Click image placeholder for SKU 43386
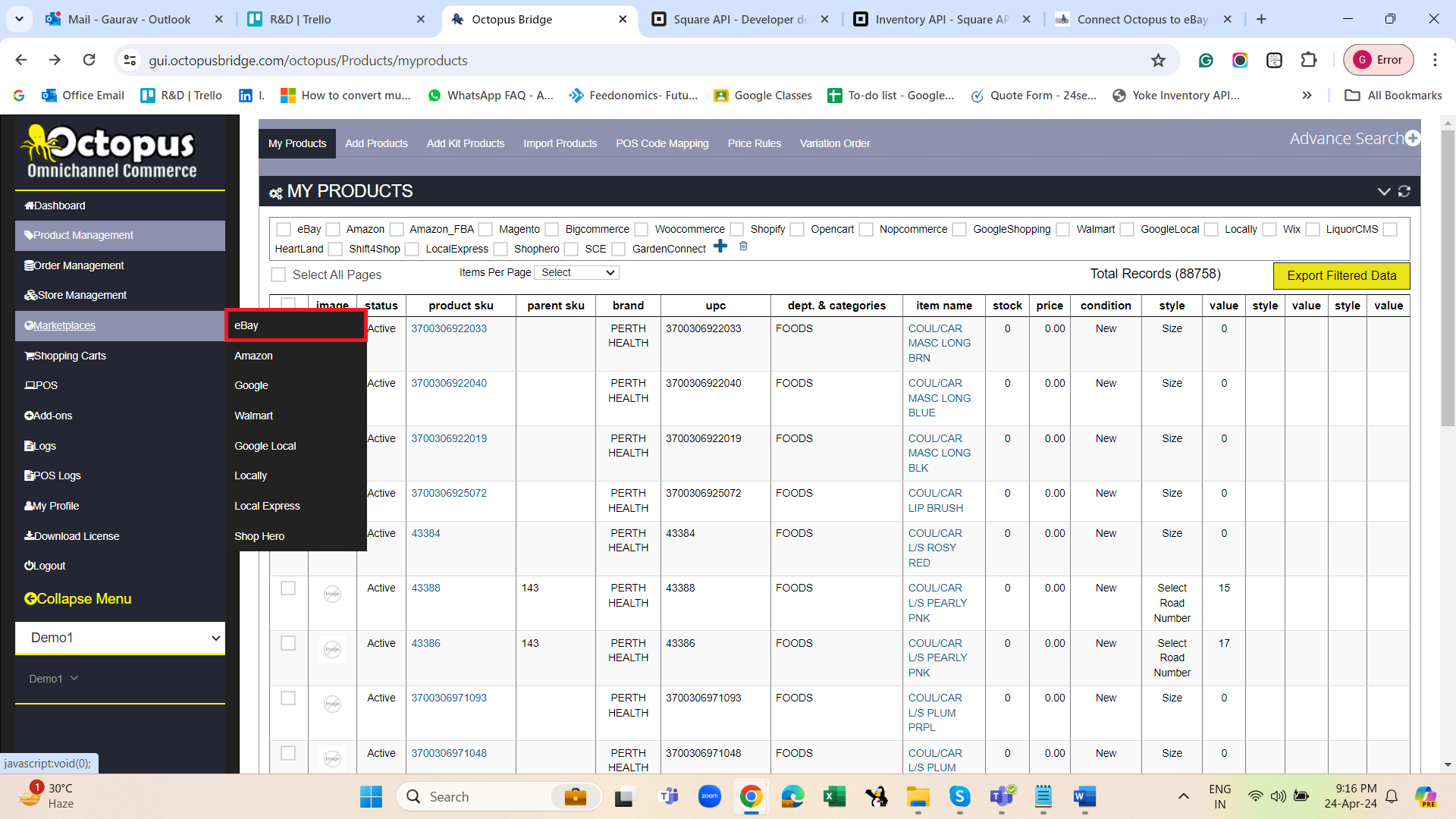This screenshot has width=1456, height=819. [332, 649]
